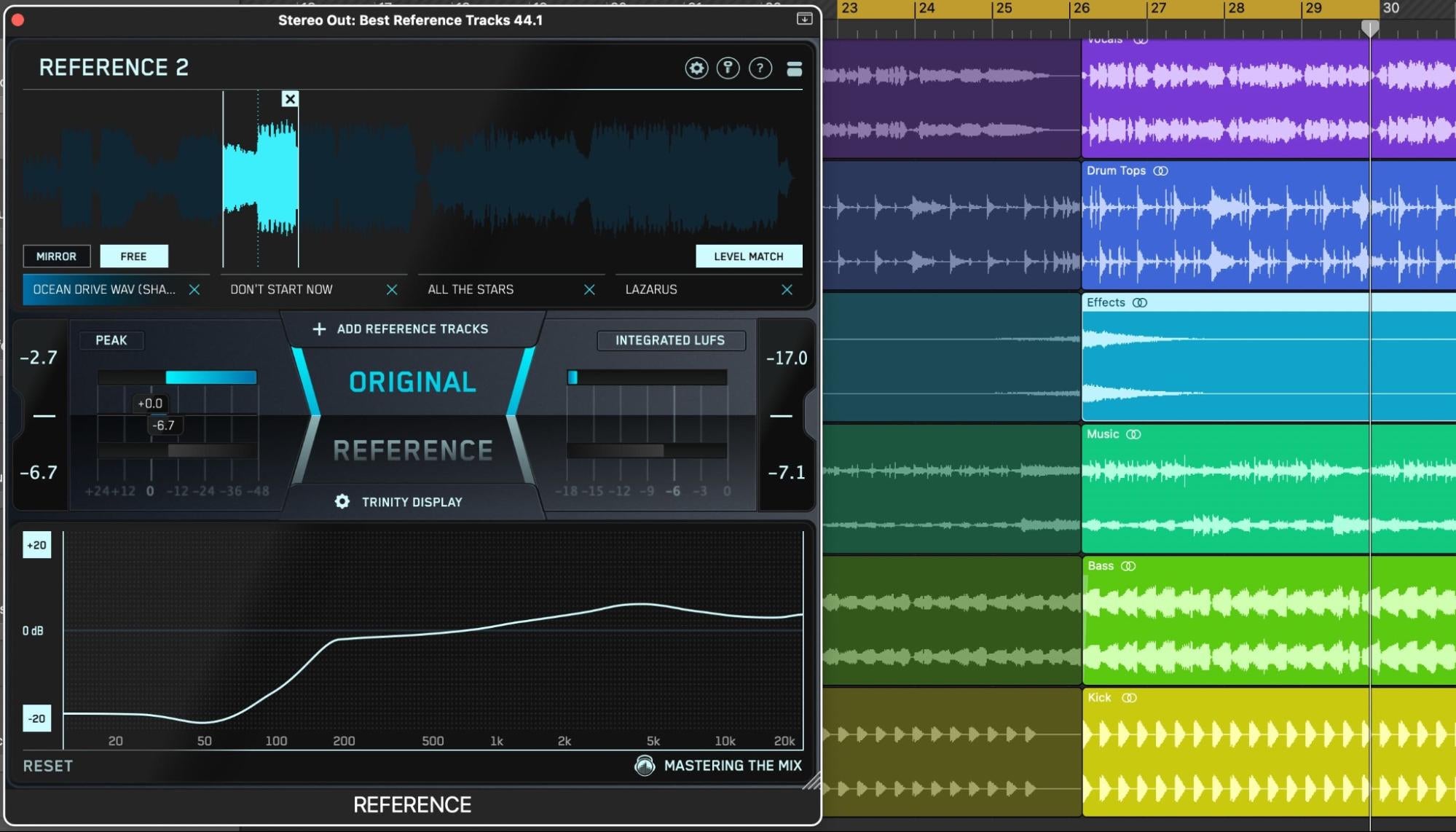The width and height of the screenshot is (1456, 832).
Task: Click the +20 graph range button
Action: coord(37,545)
